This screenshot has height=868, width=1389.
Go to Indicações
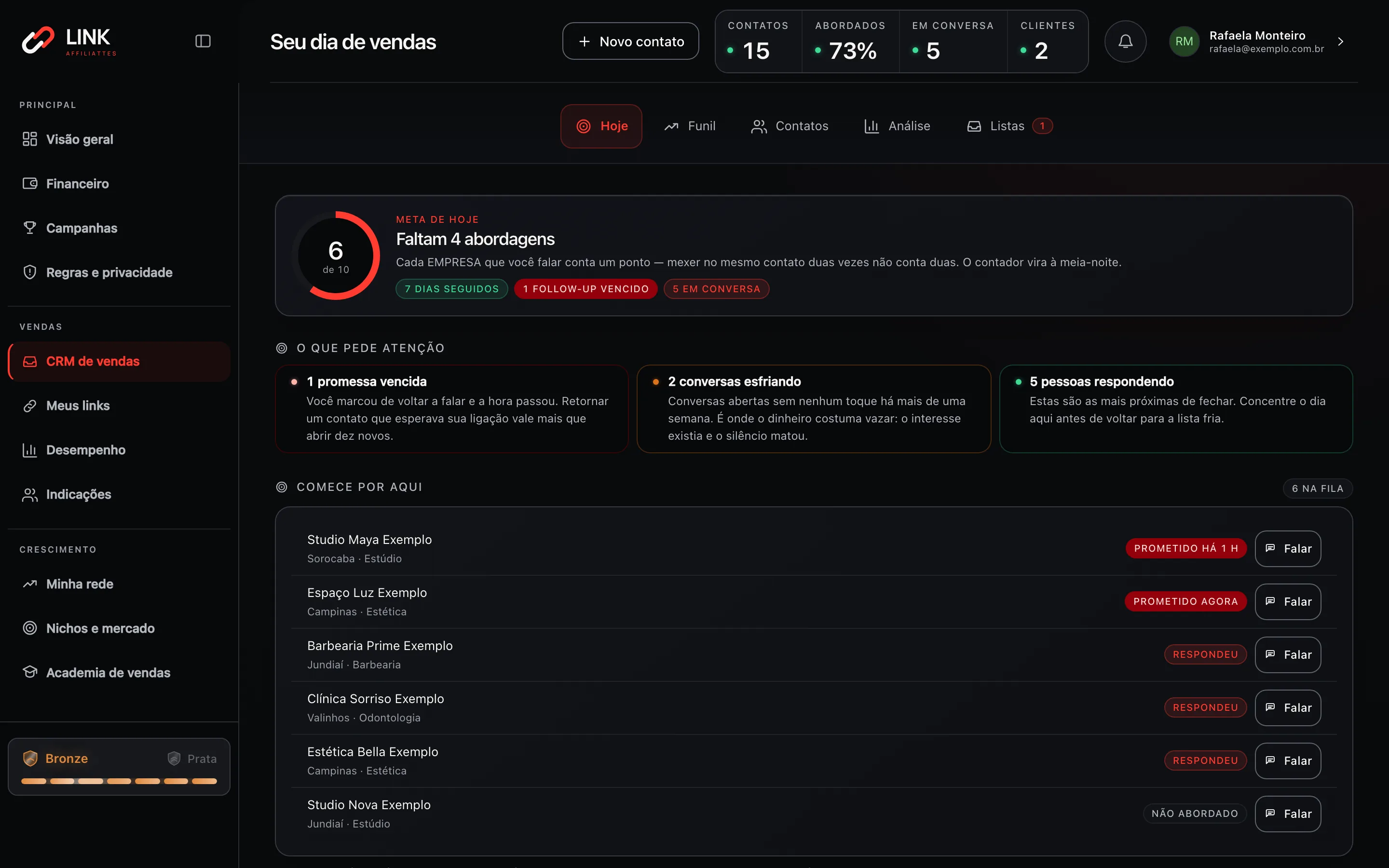pyautogui.click(x=120, y=494)
